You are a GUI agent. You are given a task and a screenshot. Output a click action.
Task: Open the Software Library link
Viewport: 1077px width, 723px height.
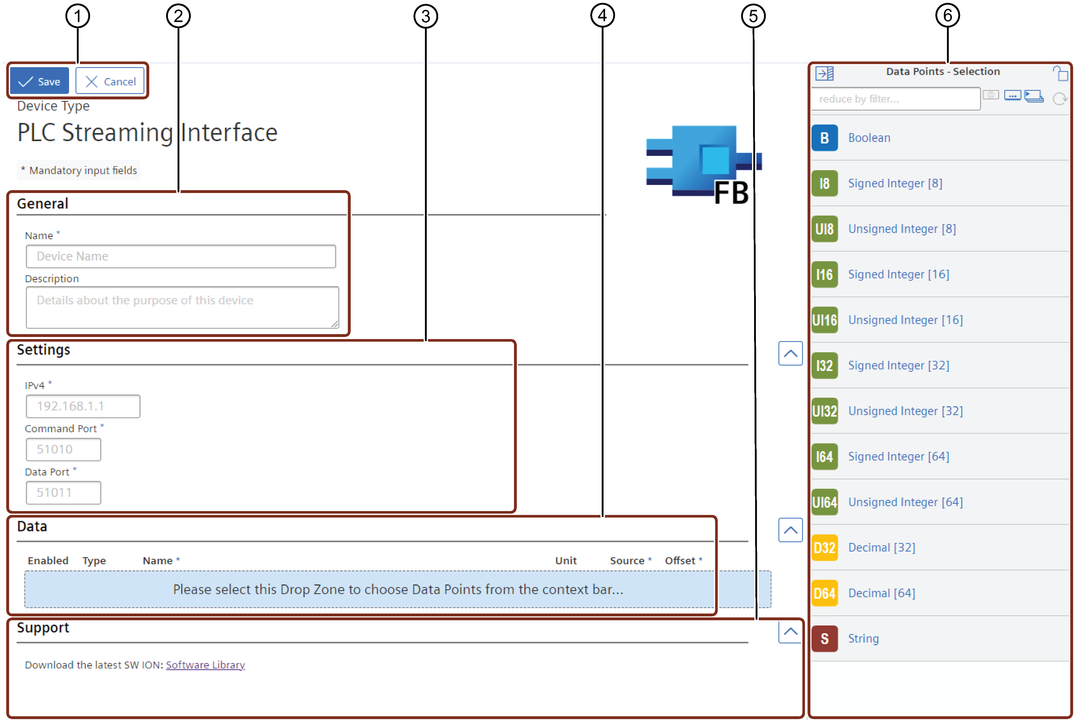205,665
